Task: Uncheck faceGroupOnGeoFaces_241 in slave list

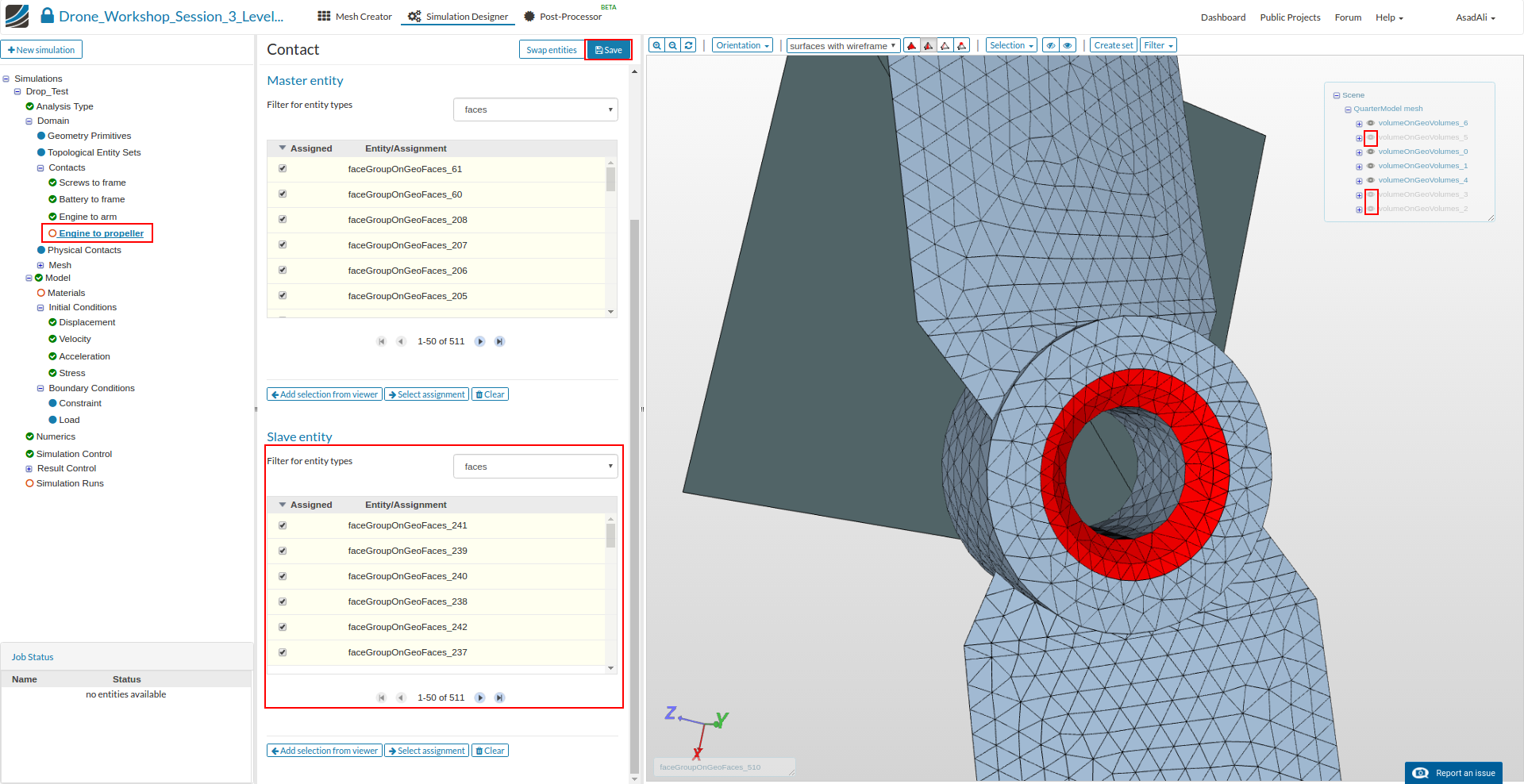Action: pyautogui.click(x=283, y=525)
